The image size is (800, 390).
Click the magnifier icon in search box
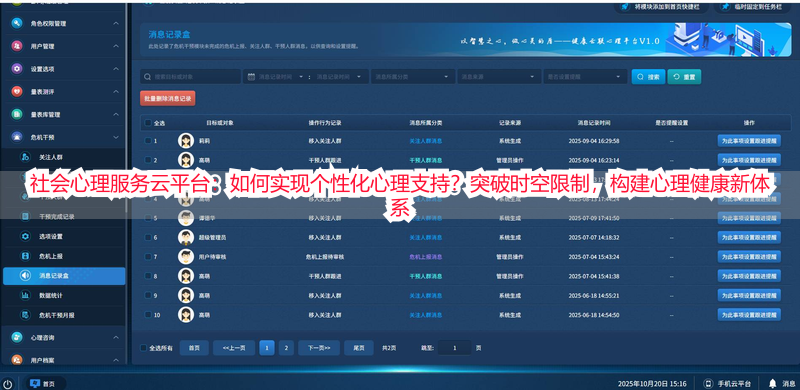tap(147, 77)
